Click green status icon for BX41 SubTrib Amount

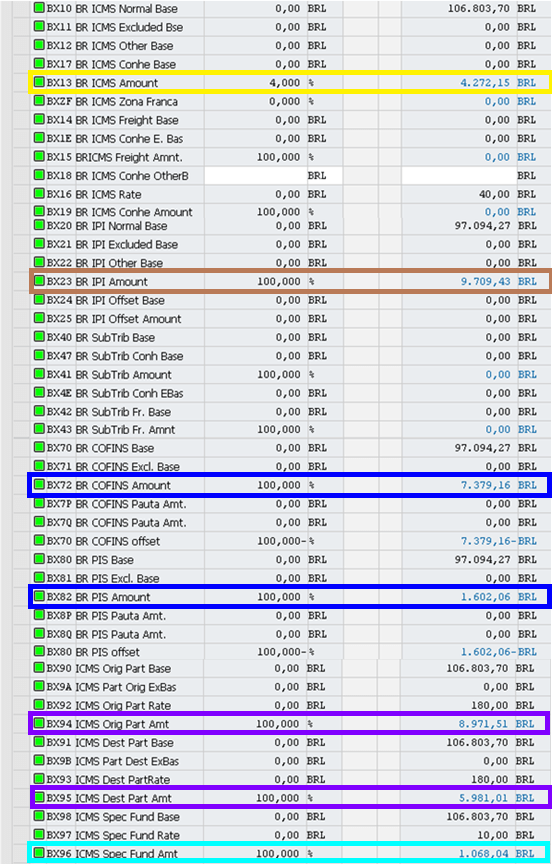tap(39, 374)
